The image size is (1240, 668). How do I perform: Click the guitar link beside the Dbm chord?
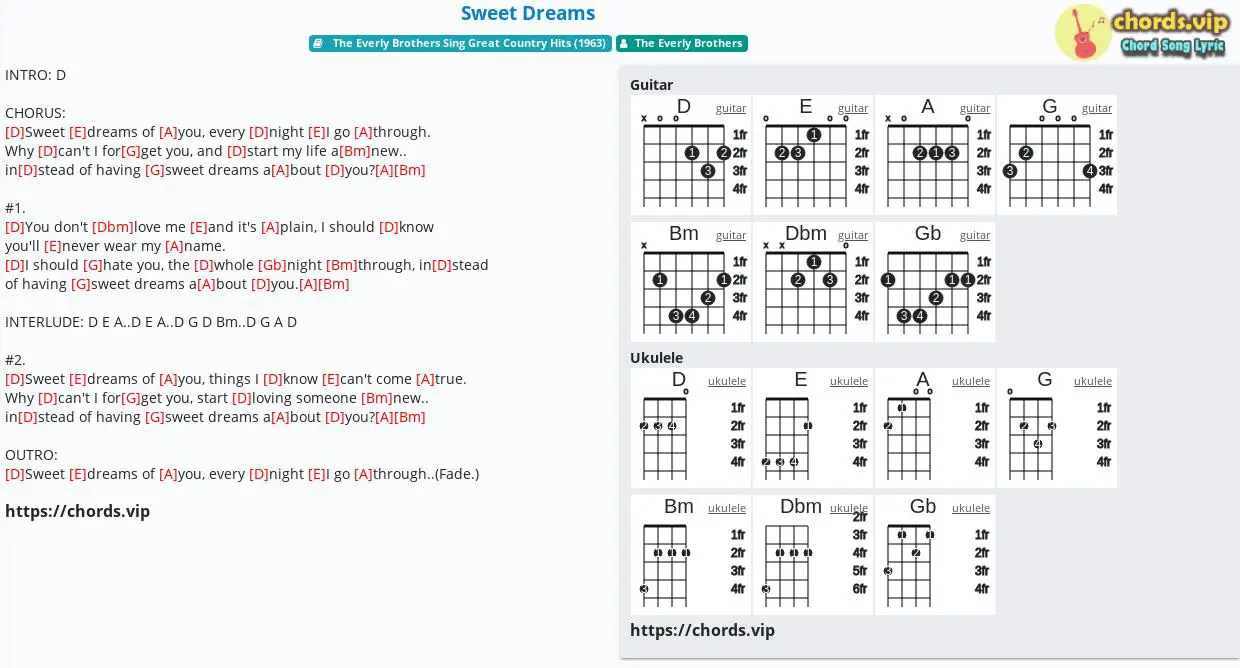[853, 235]
